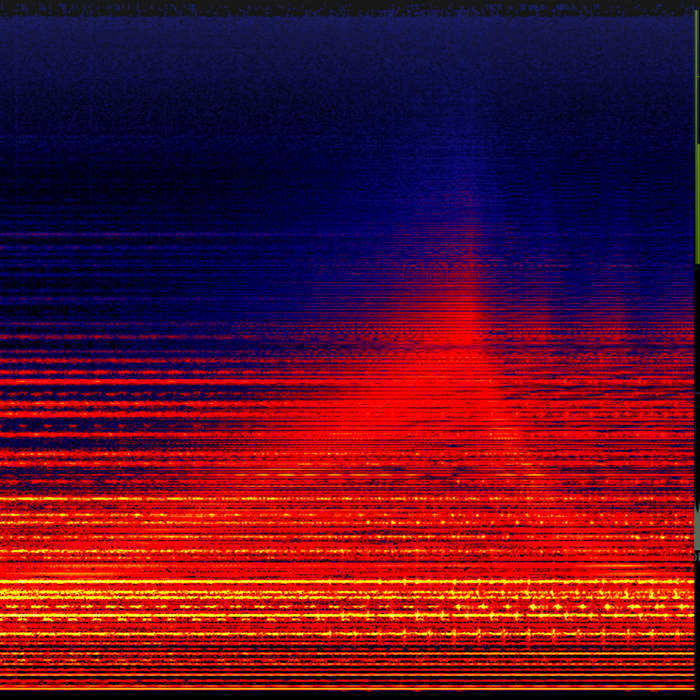Screen dimensions: 700x700
Task: Click the bright red vertical plume in spectrogram
Action: pyautogui.click(x=470, y=320)
